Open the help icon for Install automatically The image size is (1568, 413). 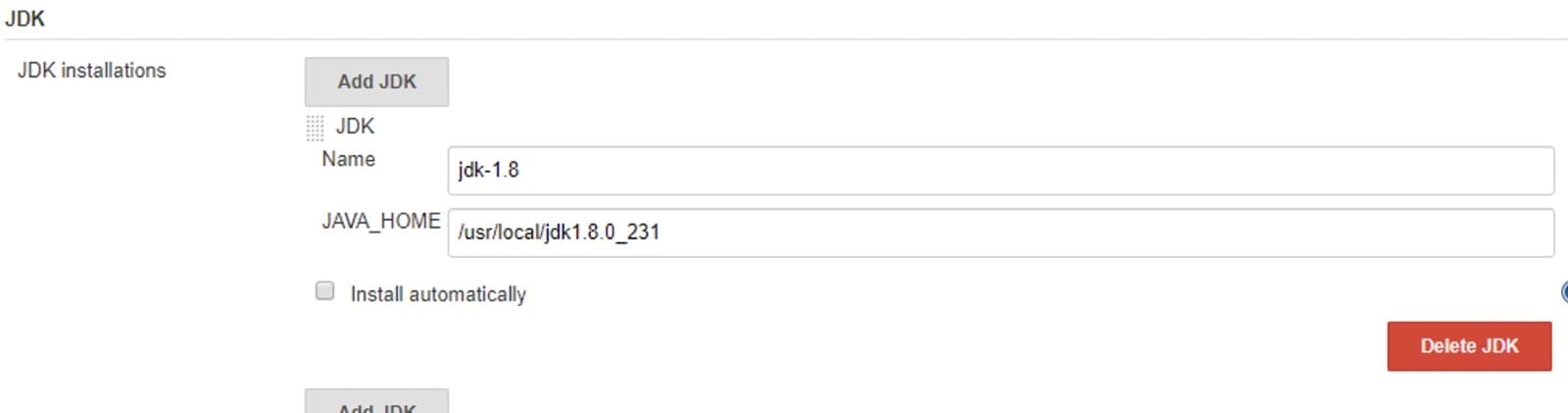pos(1563,292)
